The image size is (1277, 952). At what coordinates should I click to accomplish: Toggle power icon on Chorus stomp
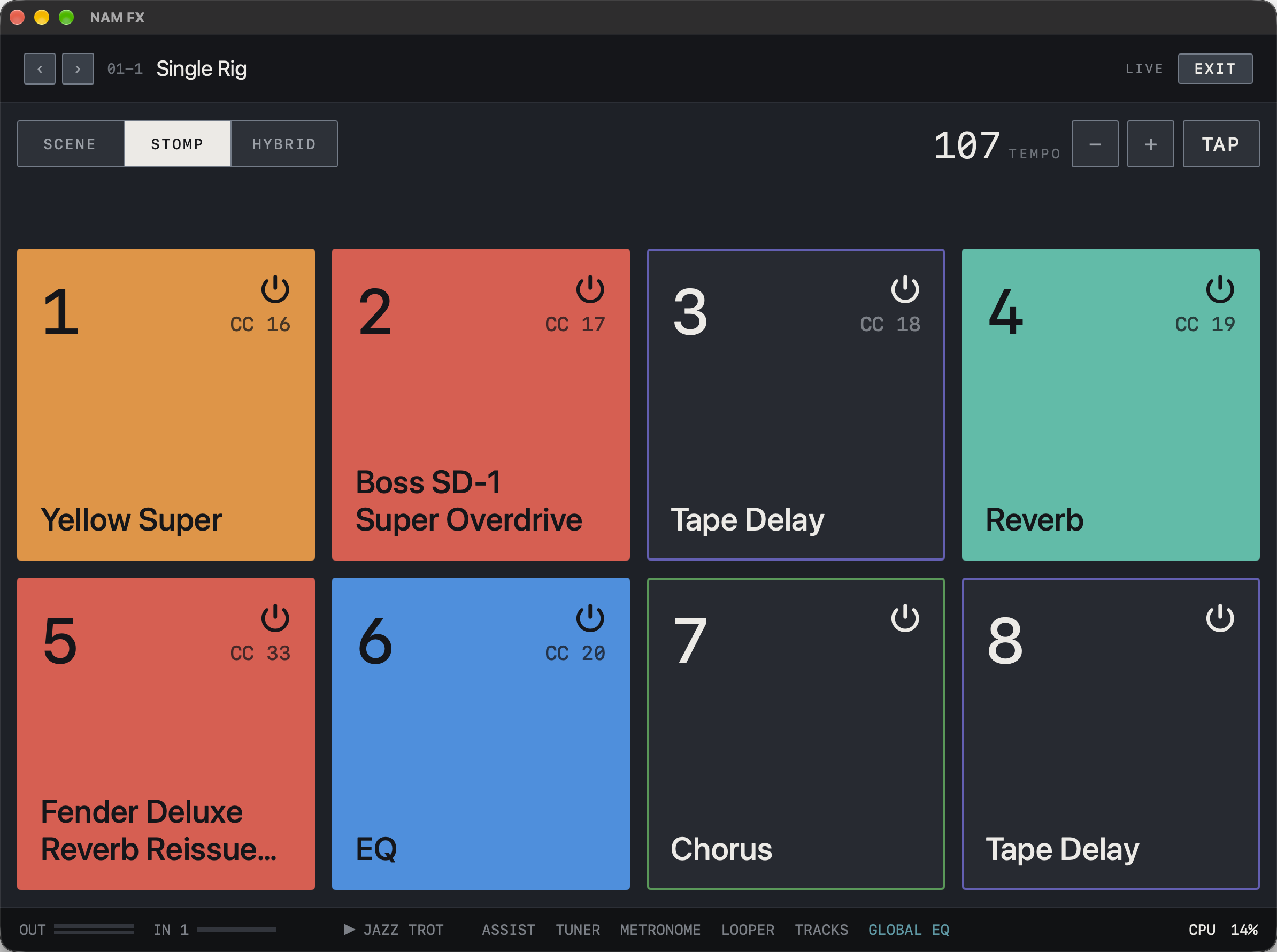(x=905, y=618)
